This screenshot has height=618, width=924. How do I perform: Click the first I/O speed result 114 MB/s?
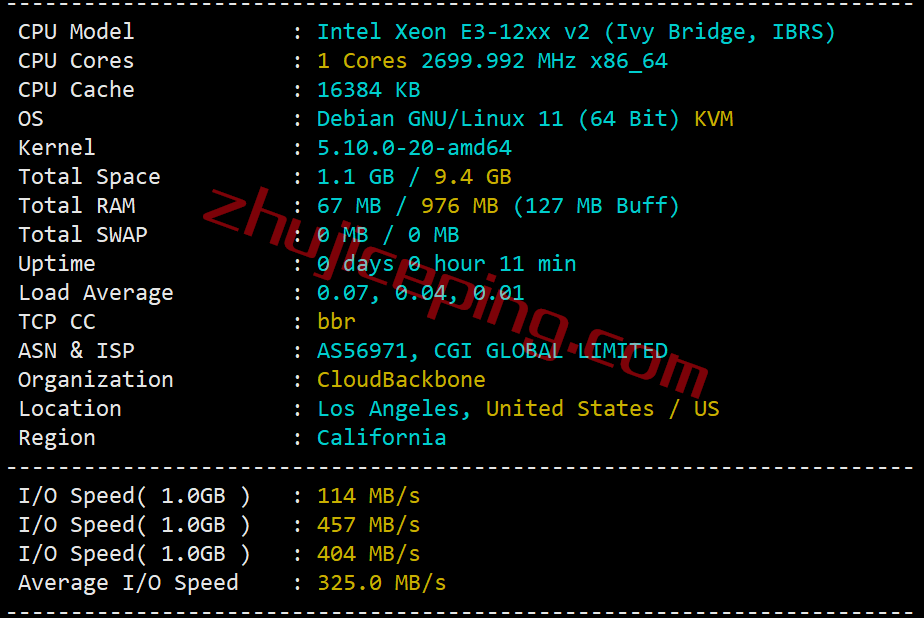coord(368,495)
